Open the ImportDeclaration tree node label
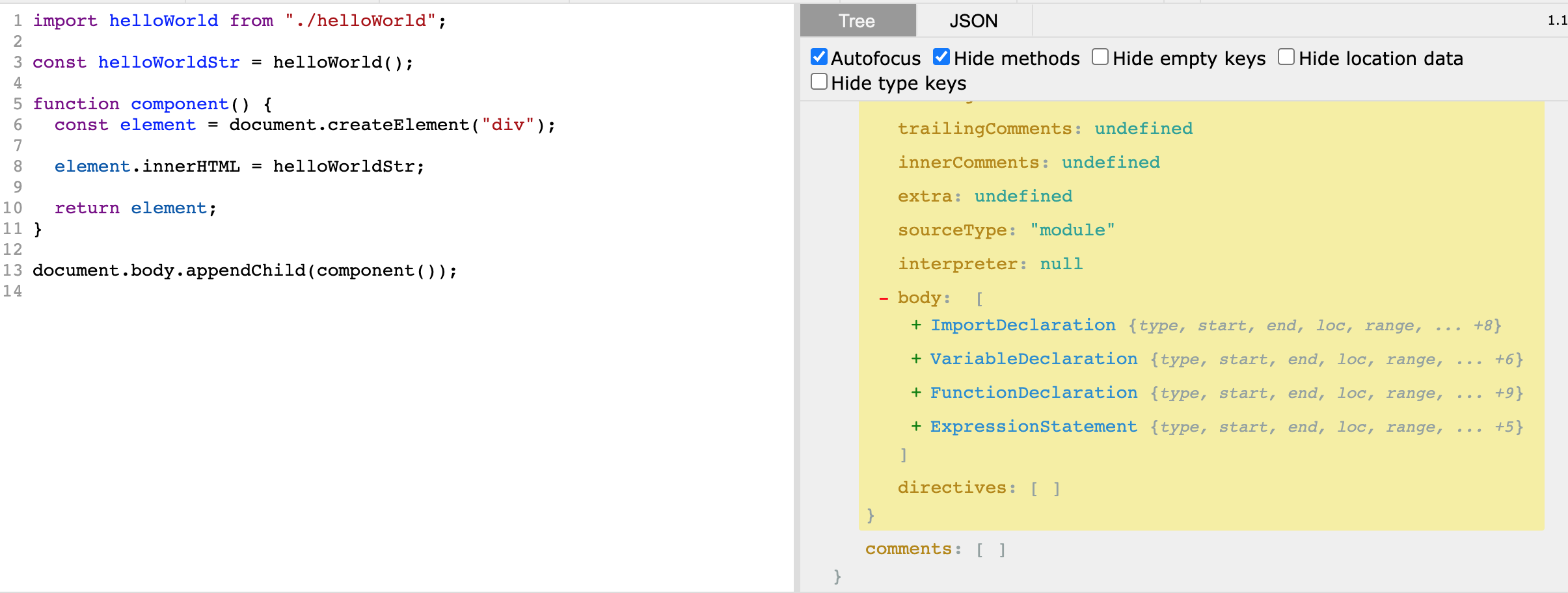 (1023, 325)
